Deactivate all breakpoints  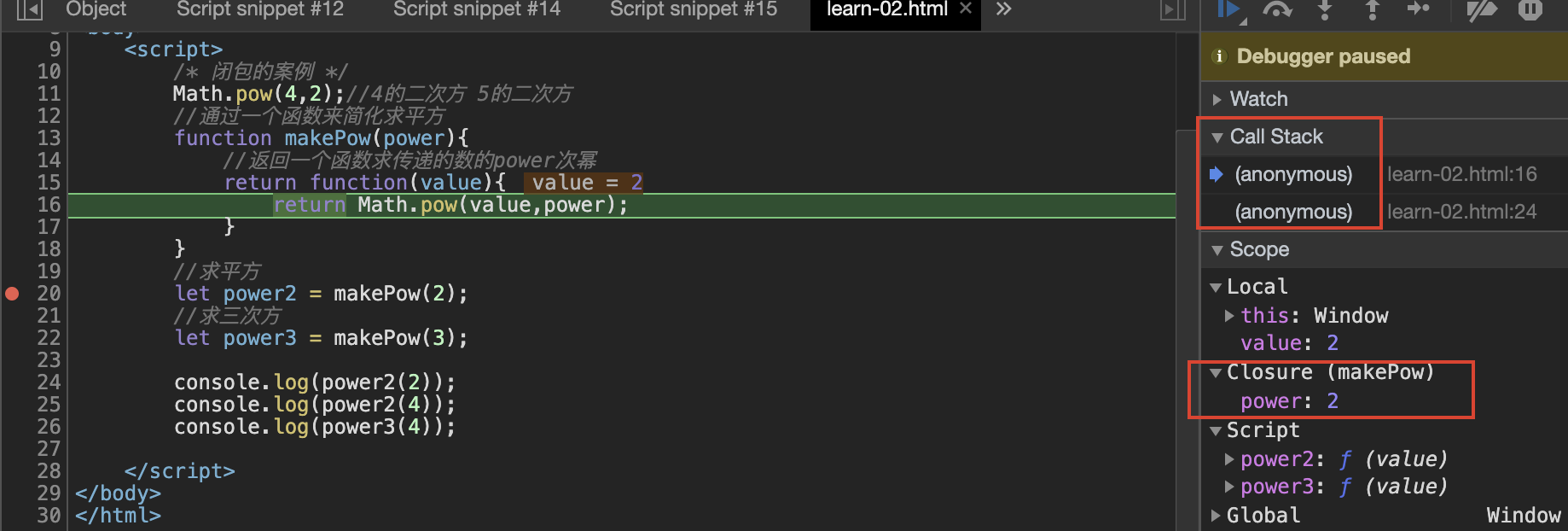click(1481, 9)
